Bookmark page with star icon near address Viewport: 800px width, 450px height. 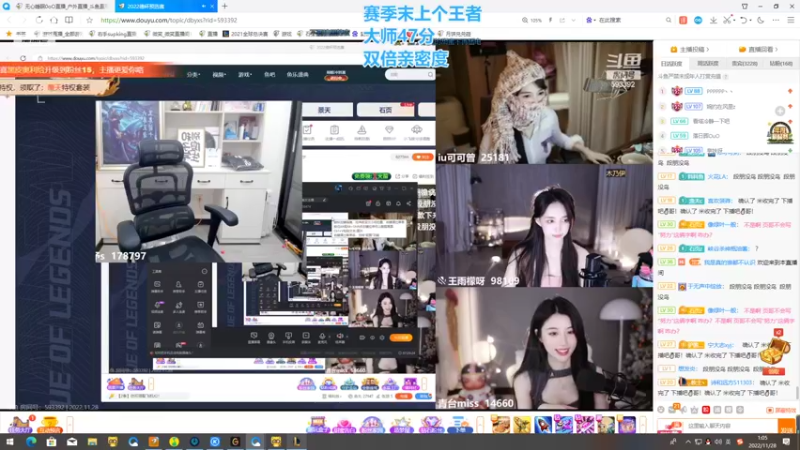[x=89, y=20]
